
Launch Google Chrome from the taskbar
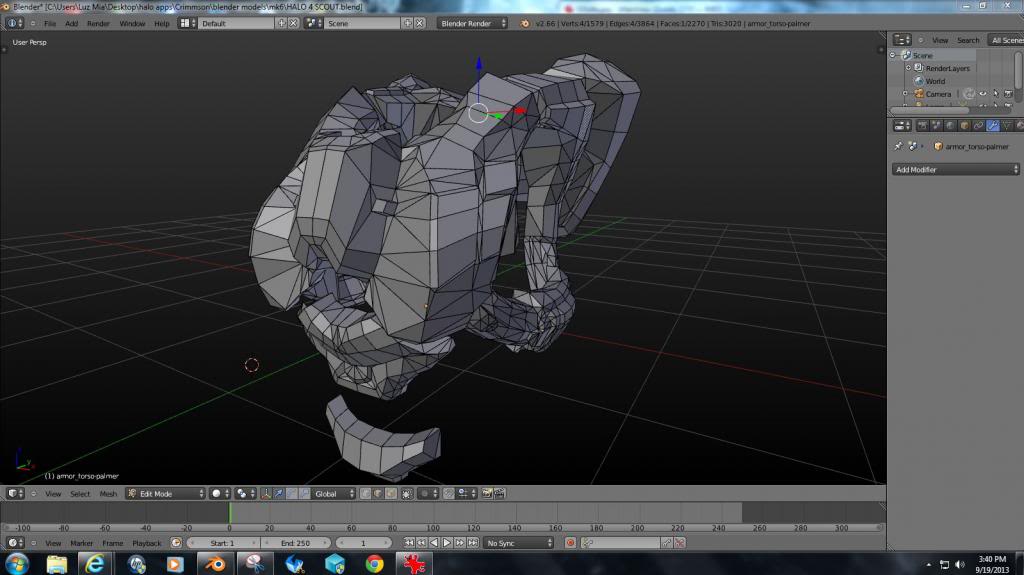374,564
